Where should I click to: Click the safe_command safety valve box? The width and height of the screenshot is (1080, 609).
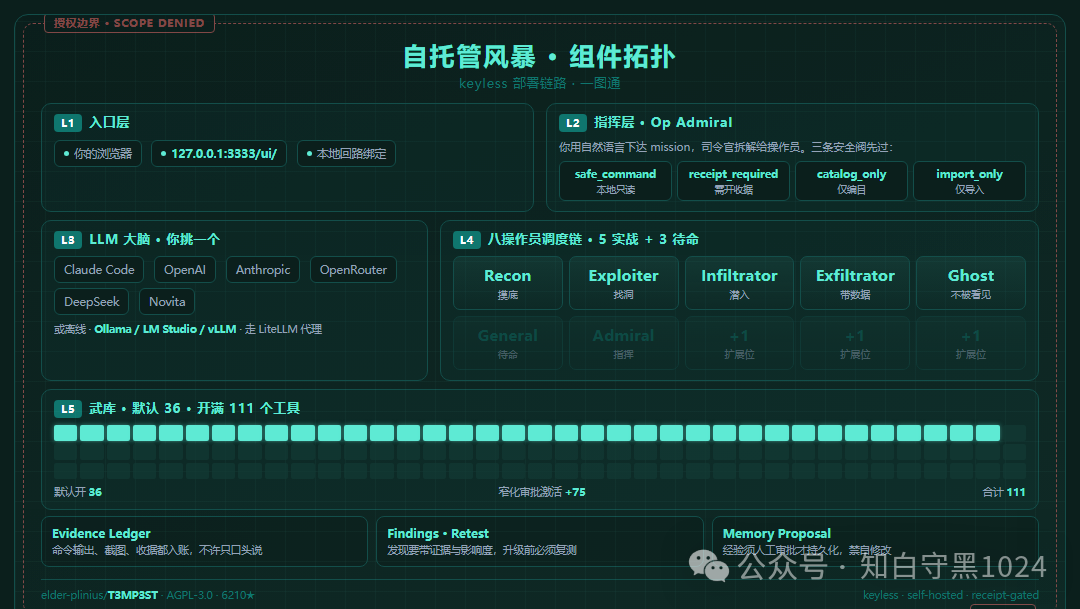(615, 181)
